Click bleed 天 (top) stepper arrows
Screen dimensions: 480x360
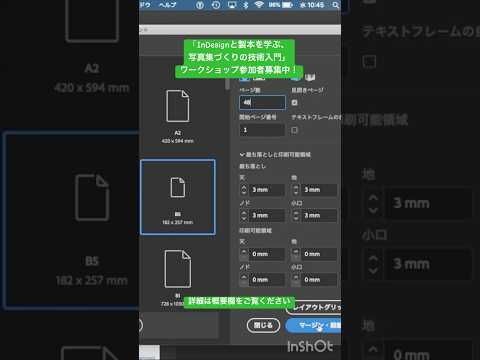[244, 190]
